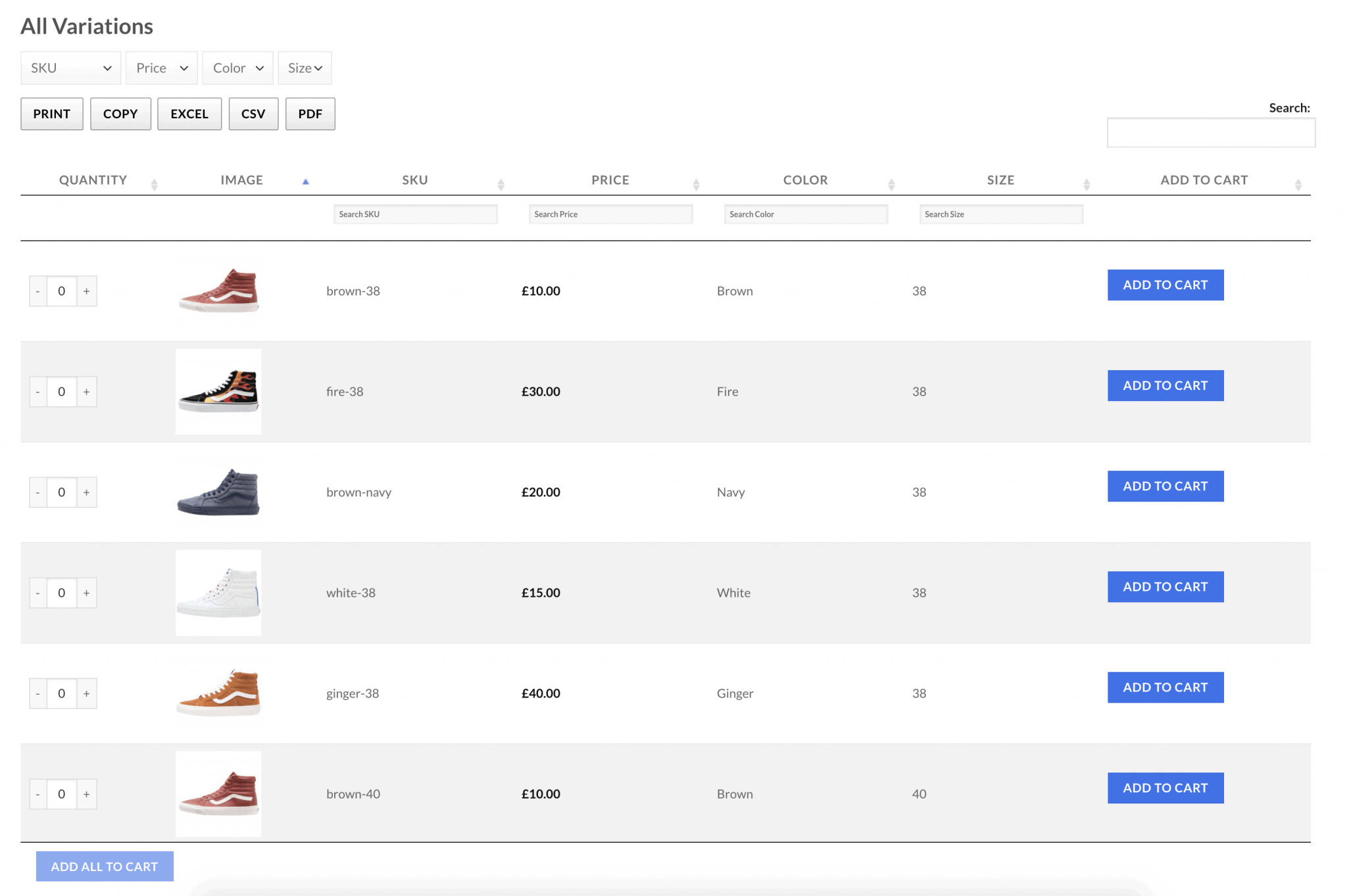Click the PRINT export icon
Viewport: 1347px width, 896px height.
[x=51, y=113]
